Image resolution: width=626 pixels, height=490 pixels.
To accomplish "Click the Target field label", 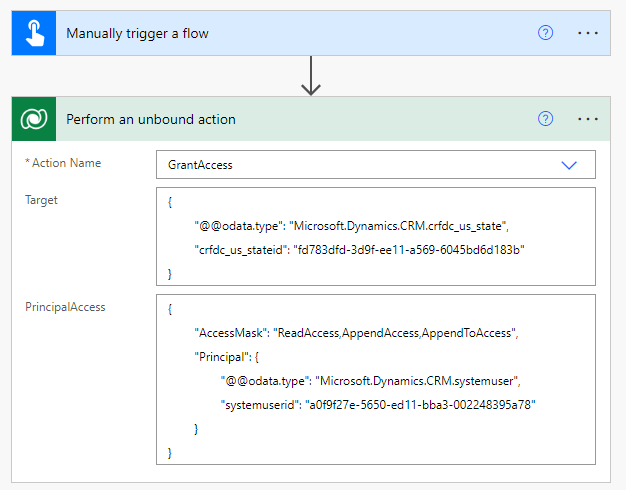I will pyautogui.click(x=41, y=200).
